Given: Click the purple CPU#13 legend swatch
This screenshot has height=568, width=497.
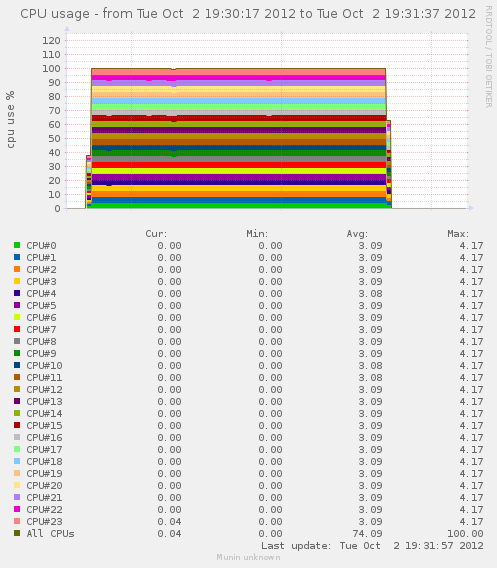Looking at the screenshot, I should tap(17, 401).
